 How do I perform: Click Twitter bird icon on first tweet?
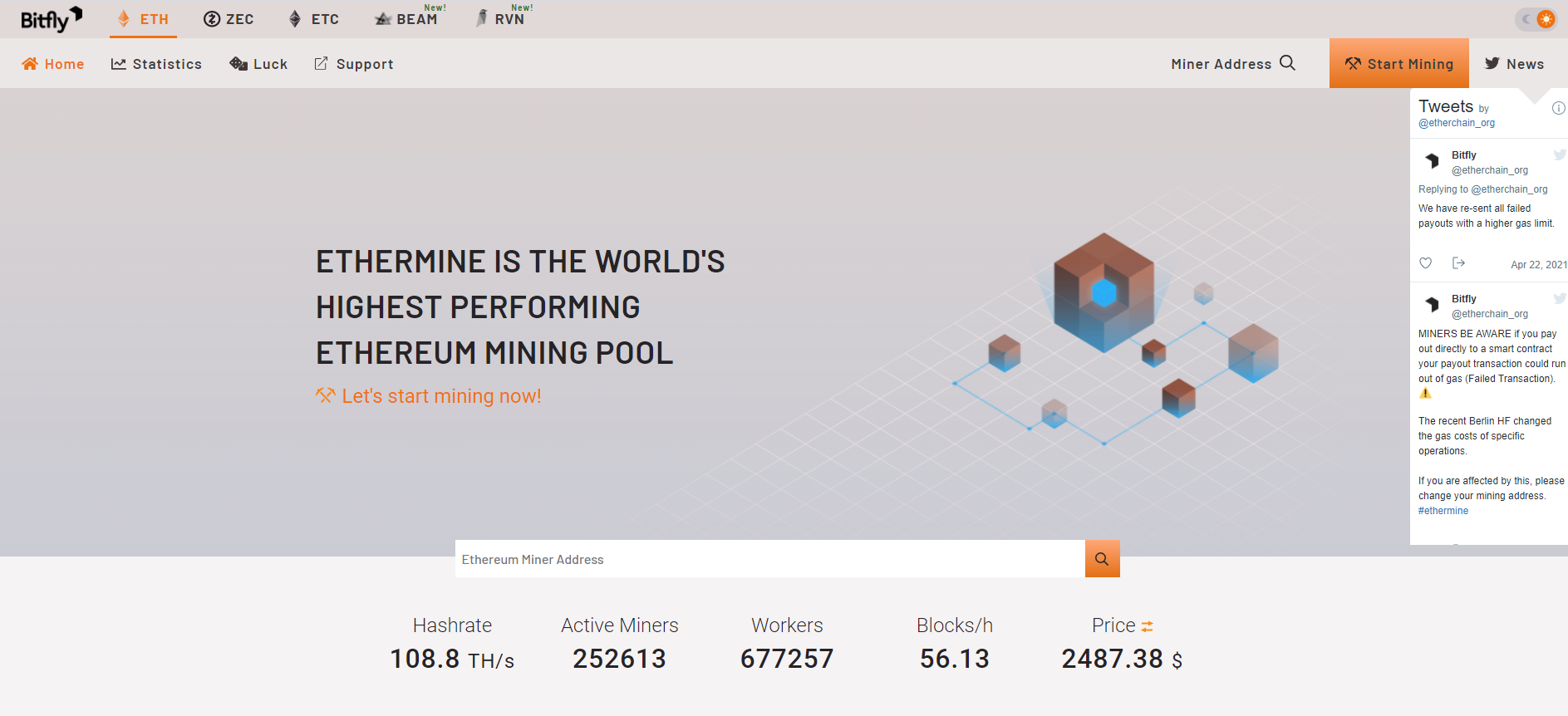(1560, 154)
